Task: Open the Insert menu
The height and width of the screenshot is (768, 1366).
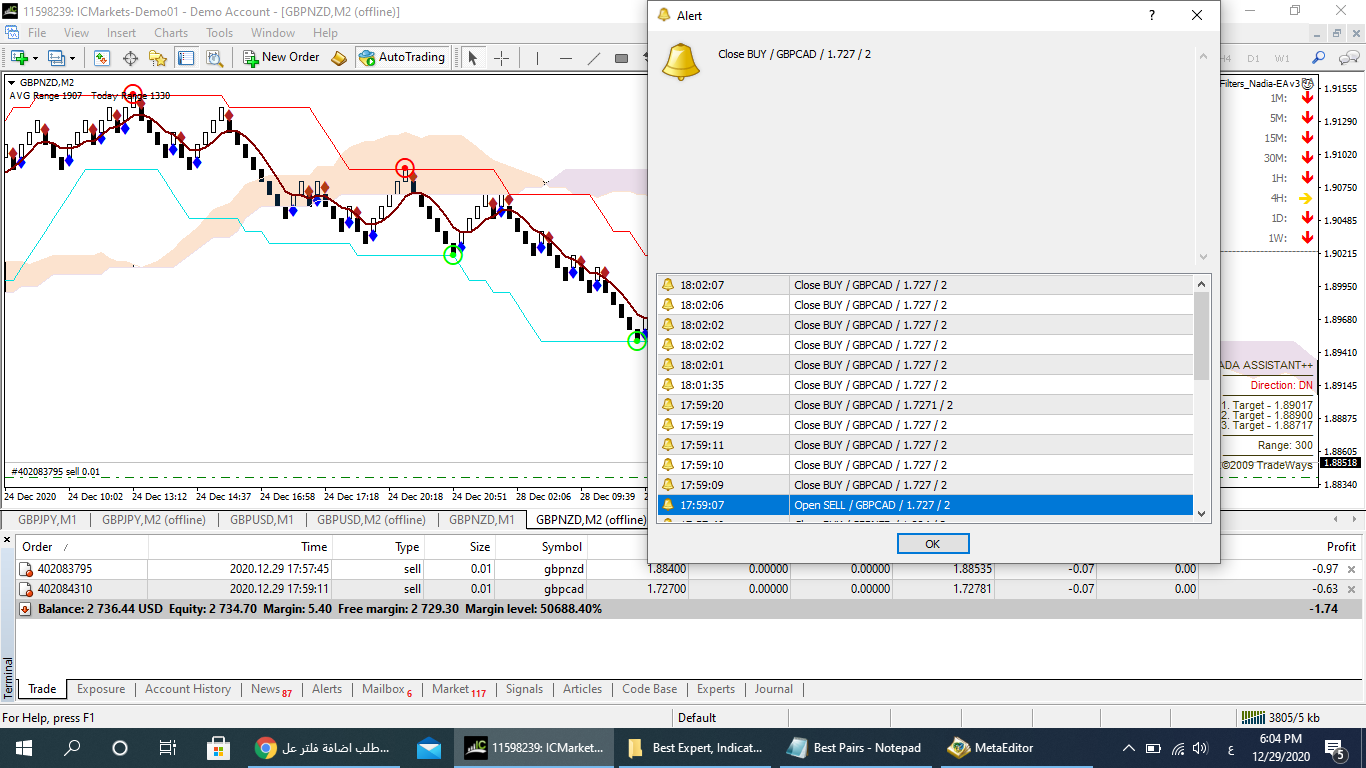Action: pyautogui.click(x=121, y=33)
